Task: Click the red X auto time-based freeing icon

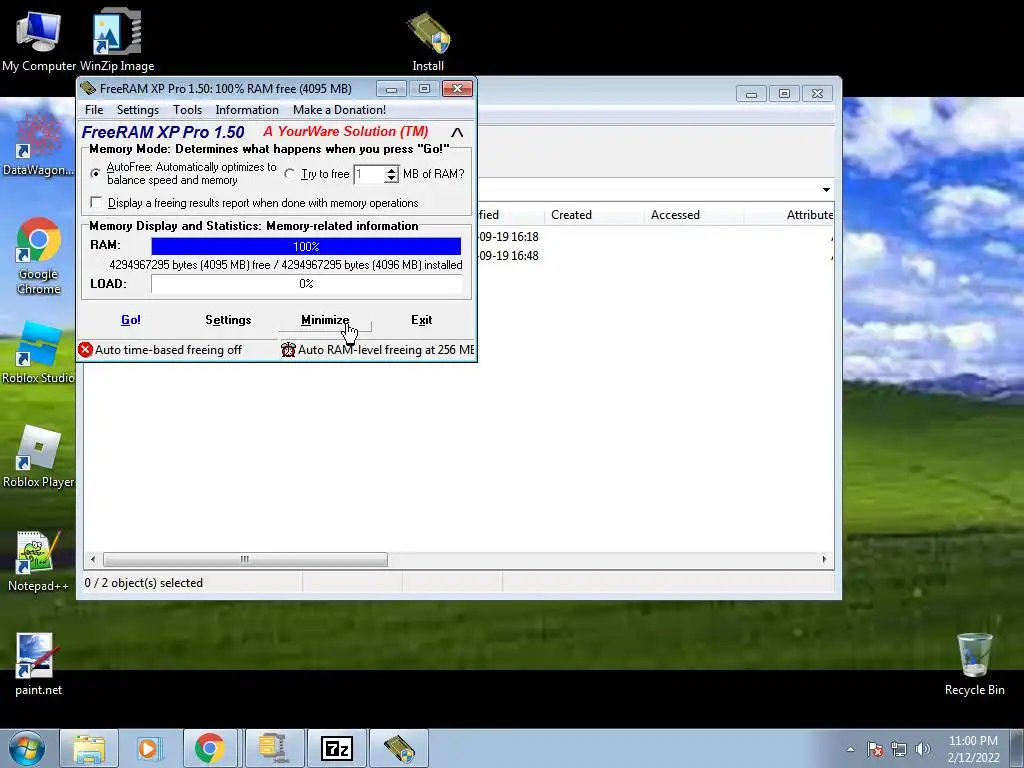Action: coord(86,349)
